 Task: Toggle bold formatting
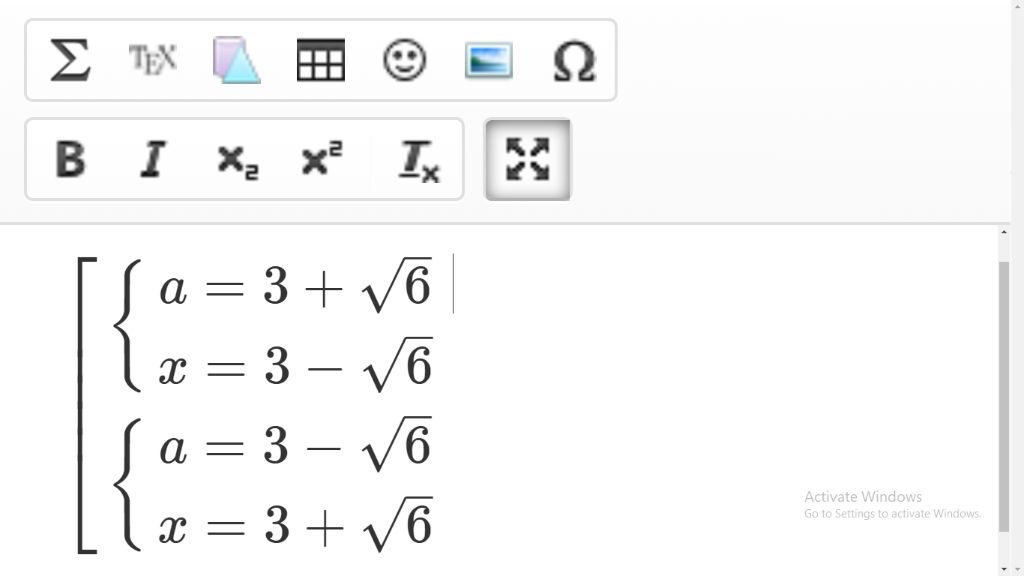[70, 159]
